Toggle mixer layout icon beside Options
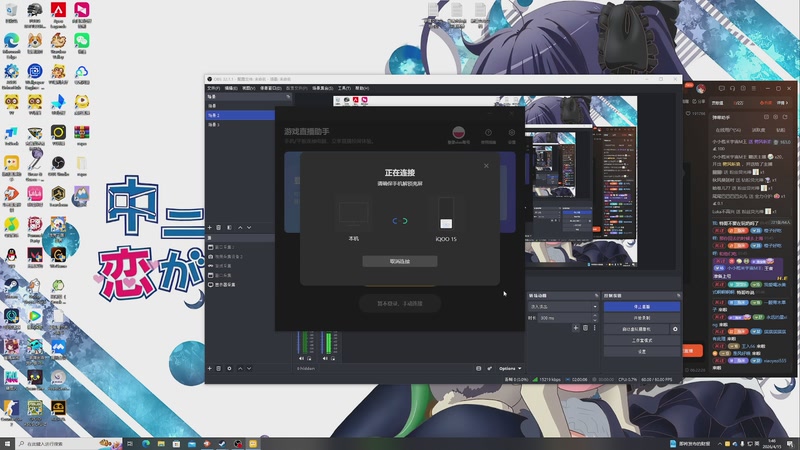The height and width of the screenshot is (450, 800). tap(479, 368)
